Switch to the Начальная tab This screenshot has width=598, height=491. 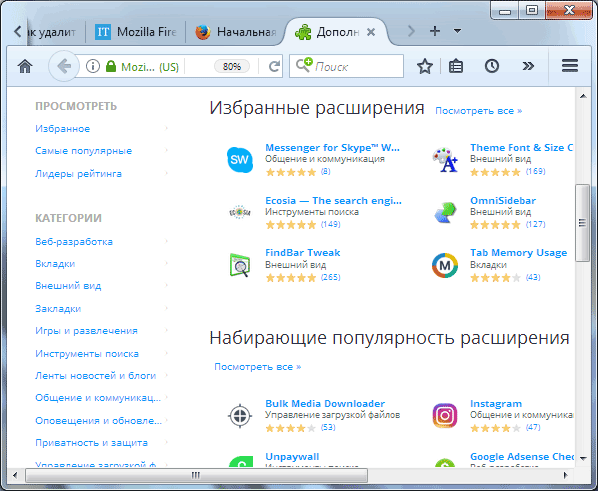236,32
